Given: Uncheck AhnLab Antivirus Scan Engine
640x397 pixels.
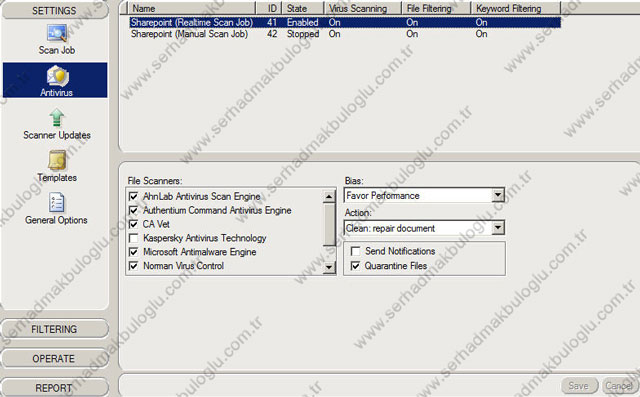Looking at the screenshot, I should [133, 197].
